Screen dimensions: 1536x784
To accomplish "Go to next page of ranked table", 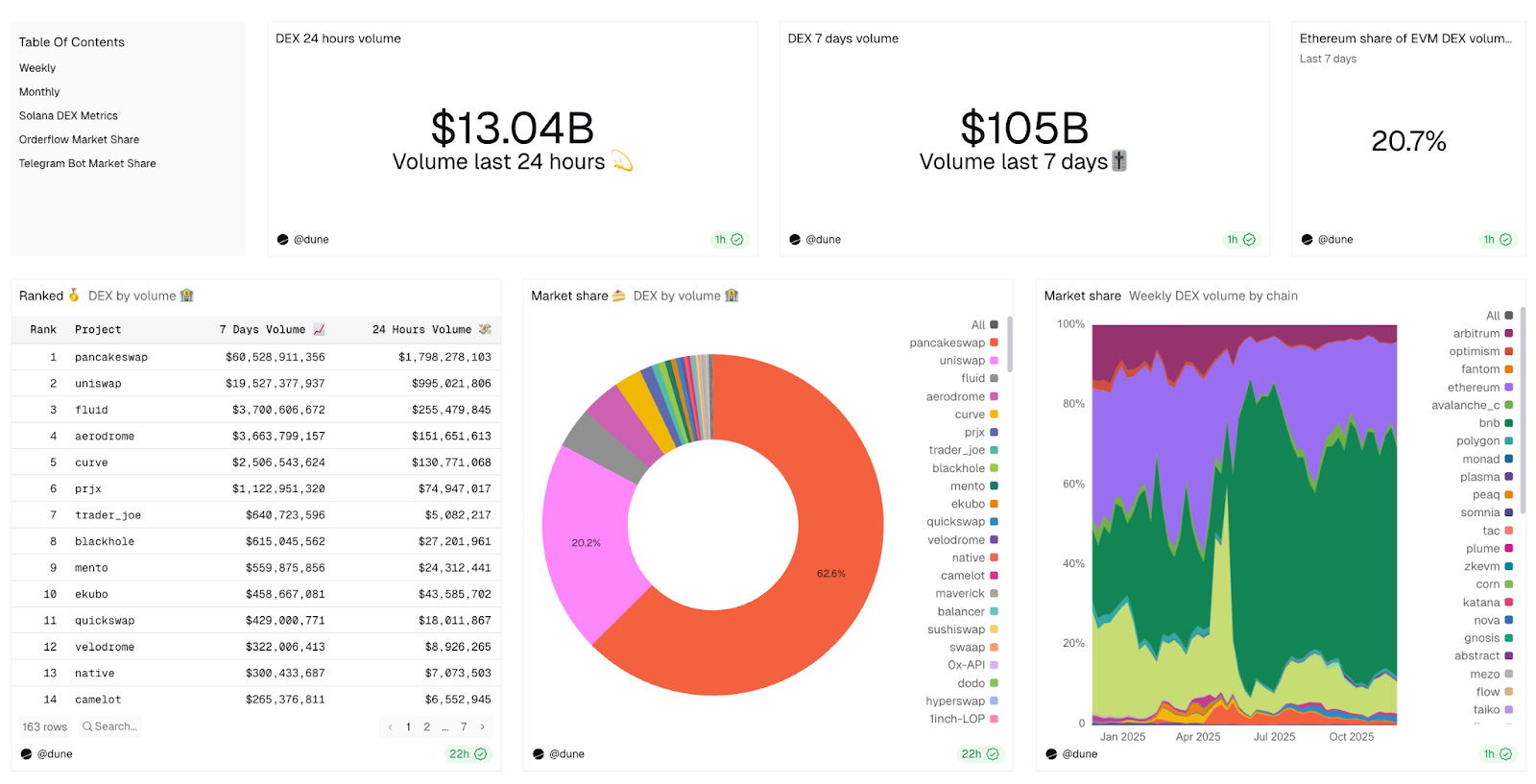I will [x=483, y=727].
